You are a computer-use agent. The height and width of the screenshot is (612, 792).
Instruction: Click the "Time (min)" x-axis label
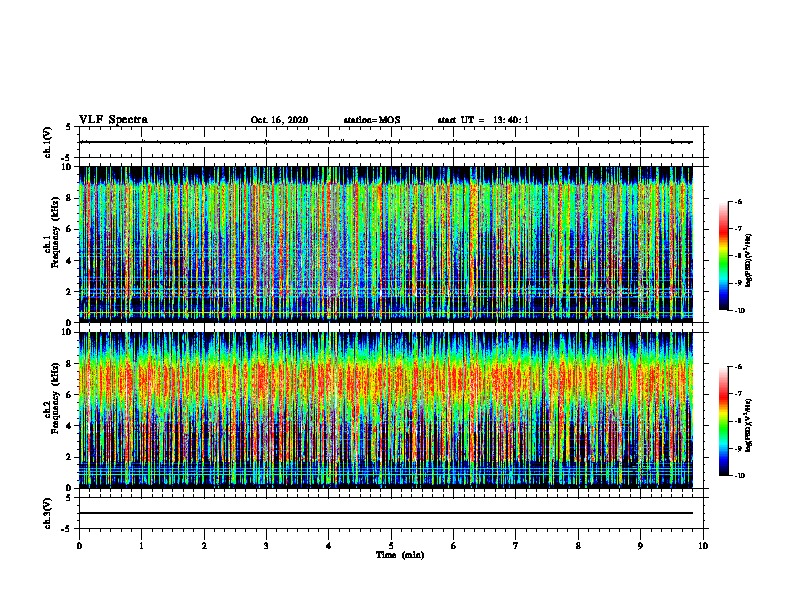click(400, 555)
